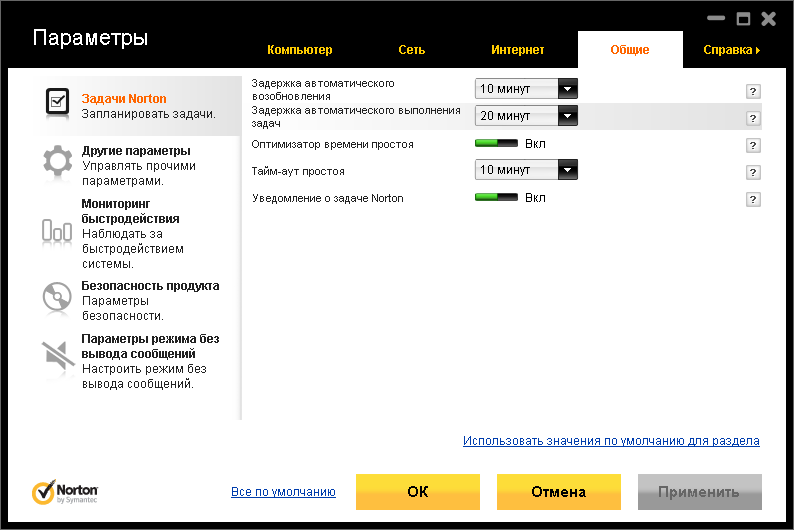Image resolution: width=794 pixels, height=530 pixels.
Task: Show help for Задержка автоматического возобновления
Action: (753, 92)
